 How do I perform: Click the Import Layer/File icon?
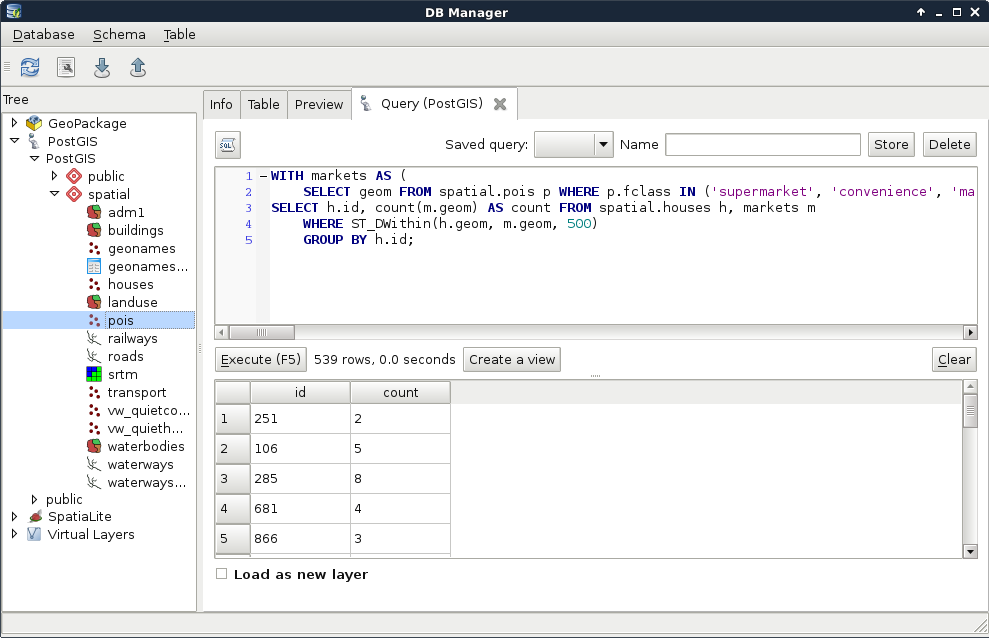pyautogui.click(x=102, y=67)
